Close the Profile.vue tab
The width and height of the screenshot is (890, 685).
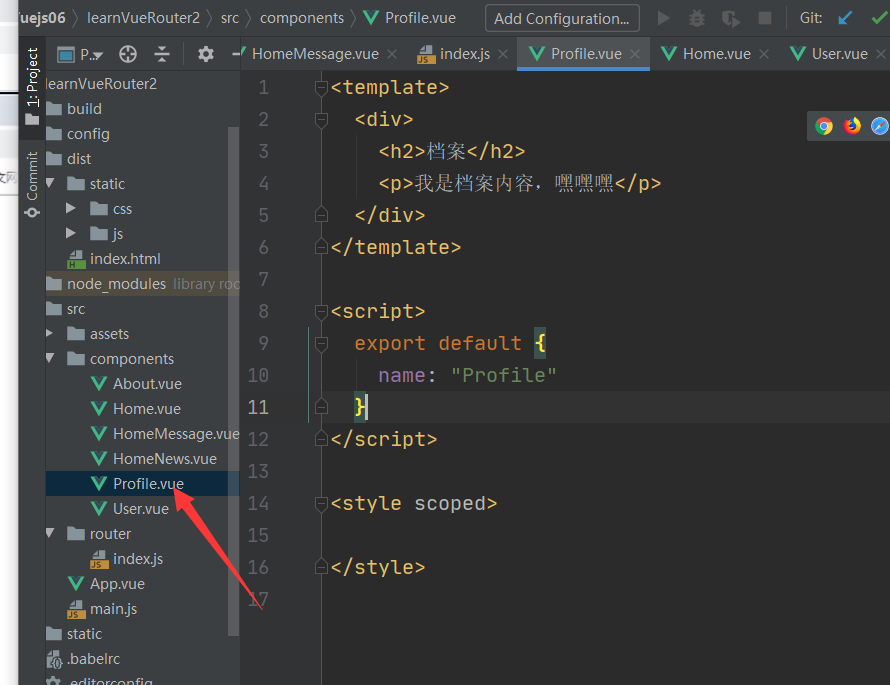[635, 54]
